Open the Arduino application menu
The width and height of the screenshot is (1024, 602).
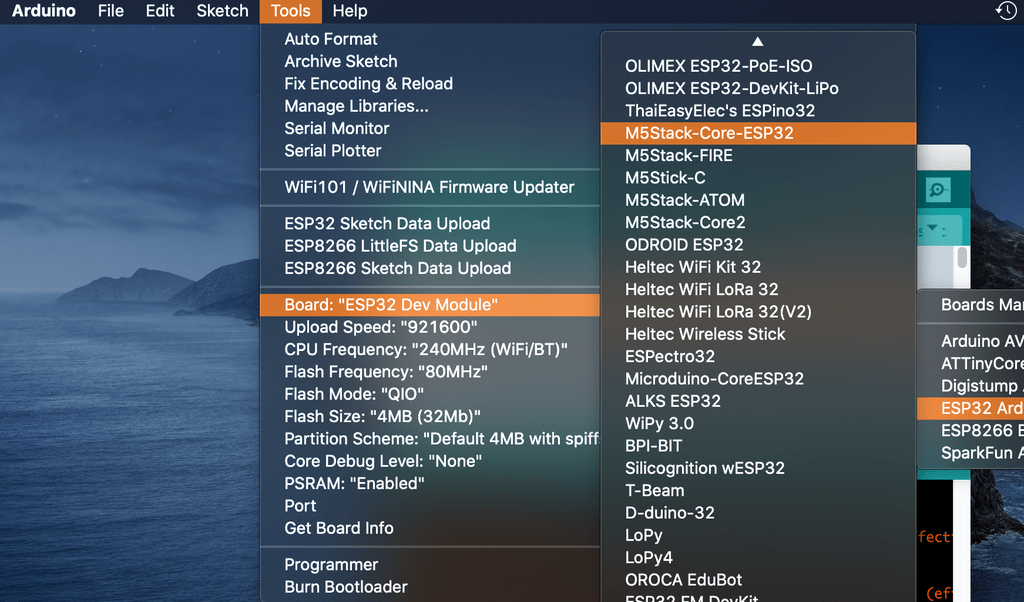pos(44,11)
